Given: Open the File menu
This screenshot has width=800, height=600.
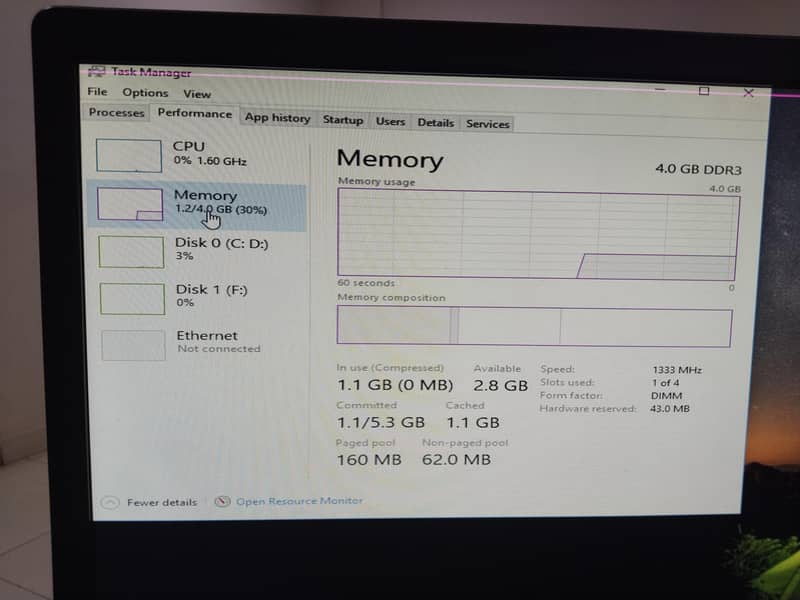Looking at the screenshot, I should click(97, 91).
